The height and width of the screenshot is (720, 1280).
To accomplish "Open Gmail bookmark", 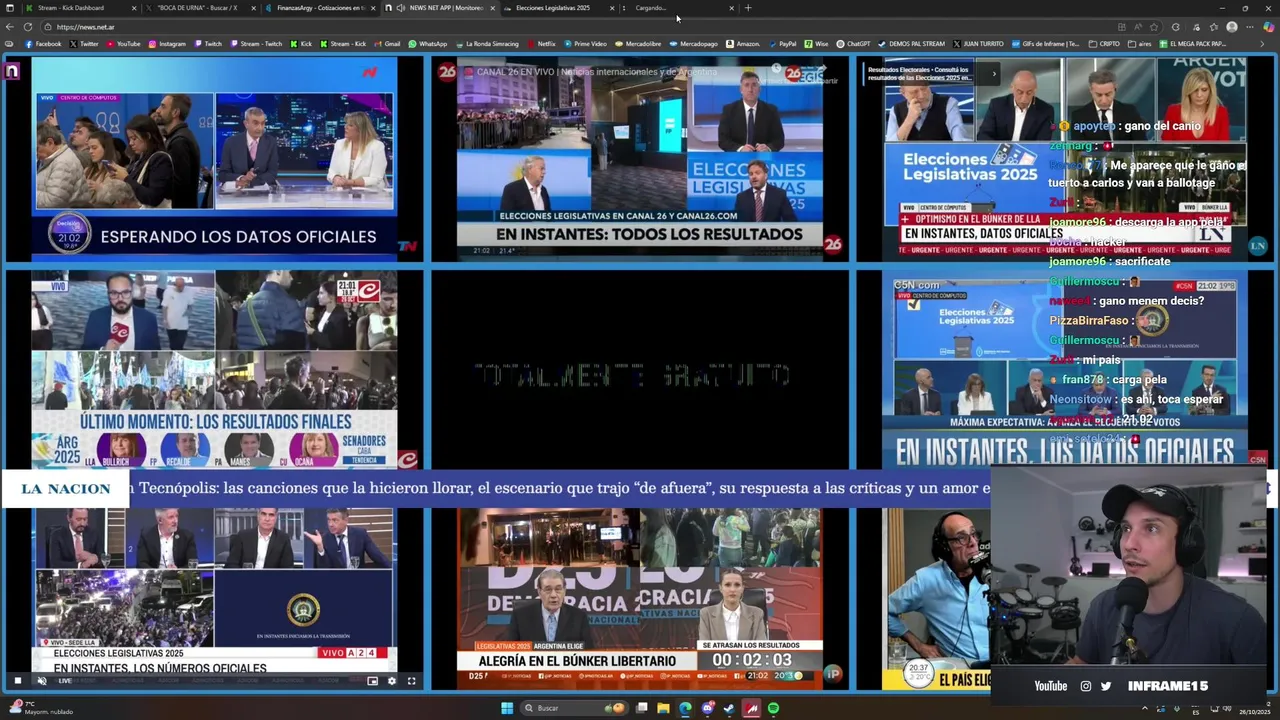I will click(x=387, y=44).
